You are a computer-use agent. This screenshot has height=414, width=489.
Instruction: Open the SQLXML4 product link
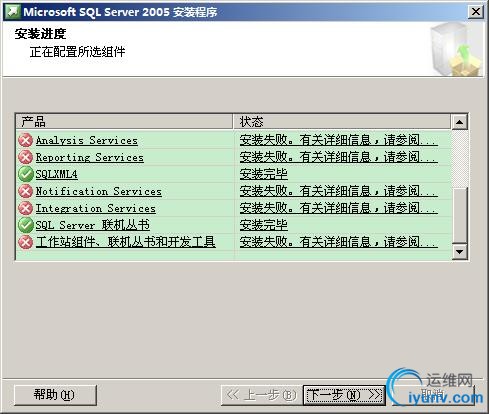tap(57, 174)
